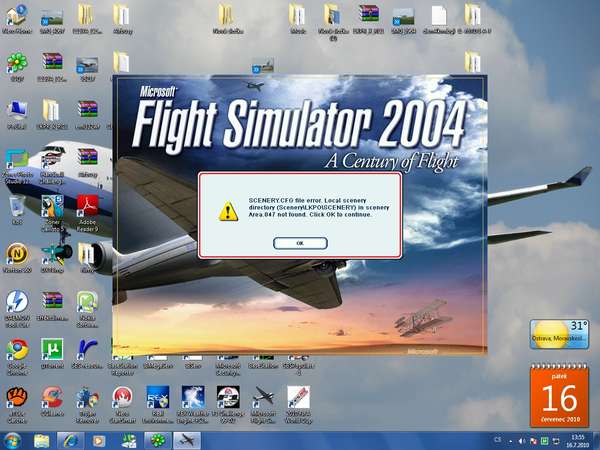Launch the EA Sports game shortcut
Viewport: 600px width, 450px height.
228,404
